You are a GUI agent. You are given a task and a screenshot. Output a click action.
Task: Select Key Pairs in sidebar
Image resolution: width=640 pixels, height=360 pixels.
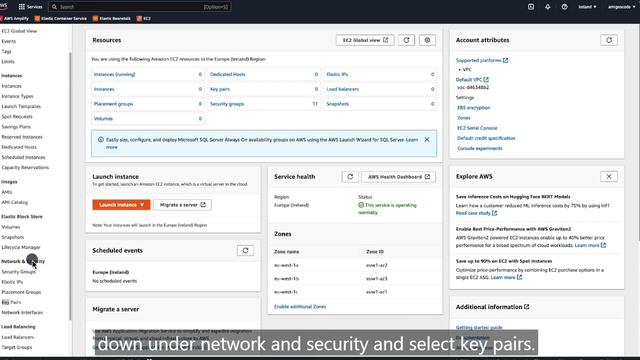(x=11, y=302)
